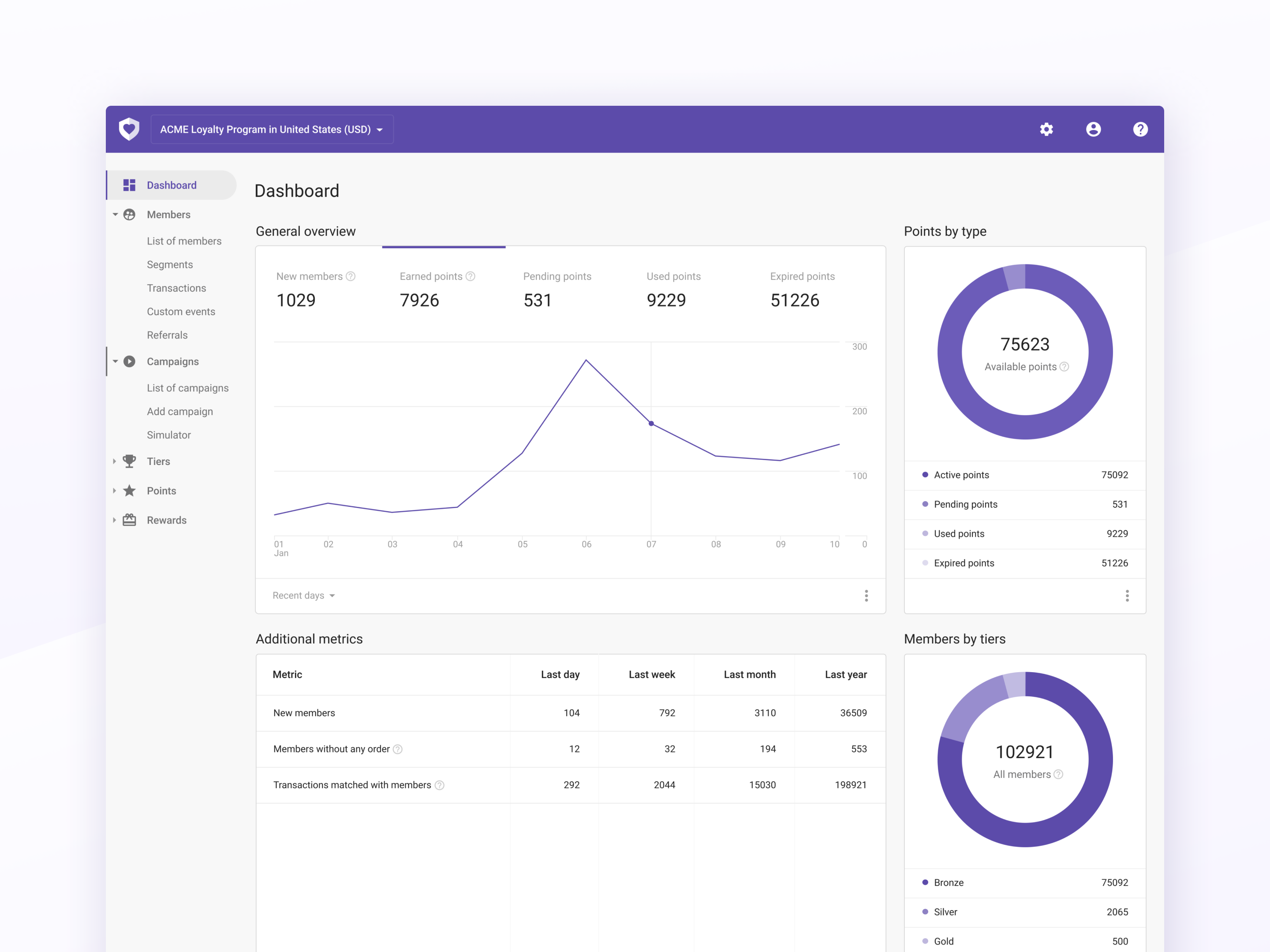Viewport: 1270px width, 952px height.
Task: Open three-dot menu in Points by type card
Action: click(x=1127, y=595)
